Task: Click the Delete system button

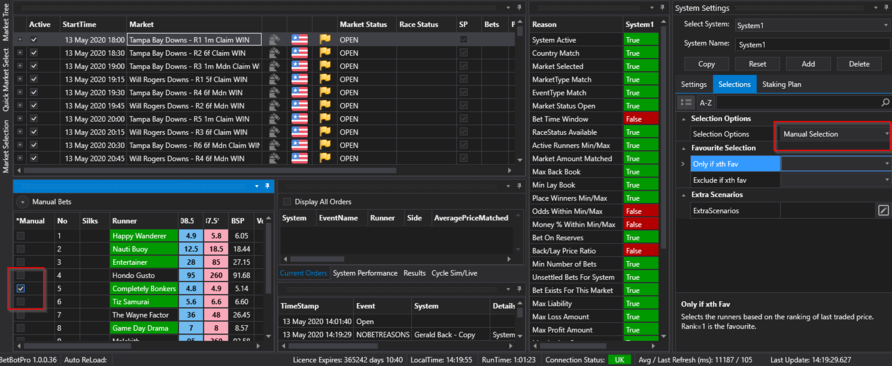Action: (859, 64)
